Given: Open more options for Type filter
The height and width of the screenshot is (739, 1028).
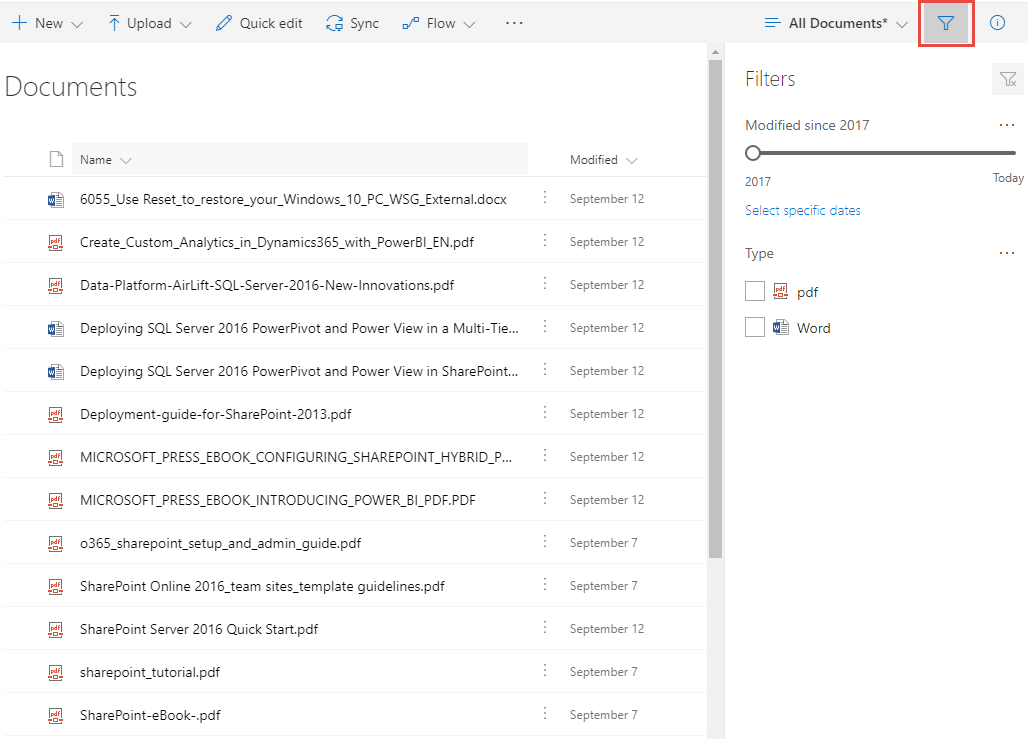Looking at the screenshot, I should click(1007, 253).
